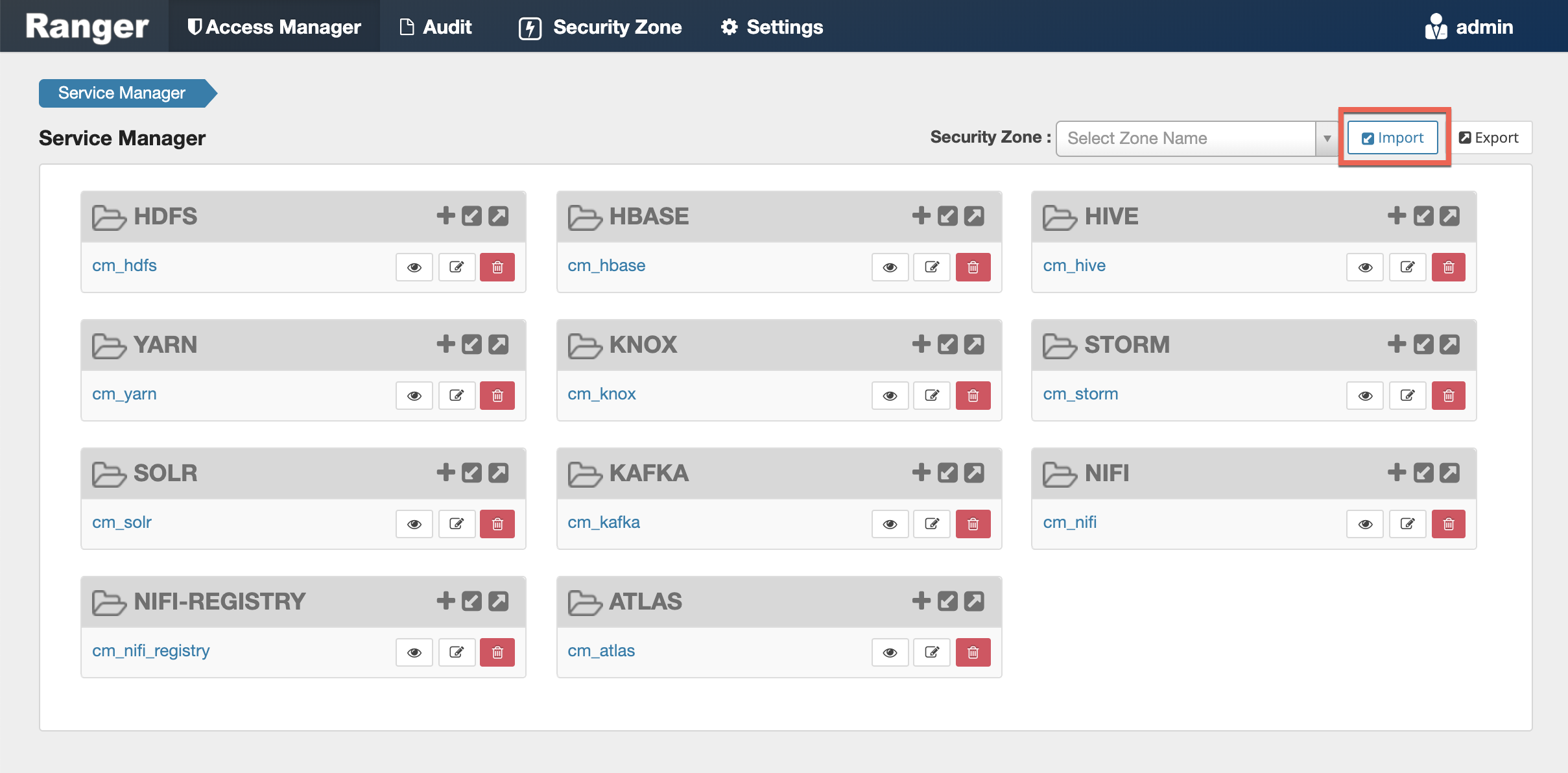Add a new SOLR service with plus icon
This screenshot has height=773, width=1568.
[445, 472]
